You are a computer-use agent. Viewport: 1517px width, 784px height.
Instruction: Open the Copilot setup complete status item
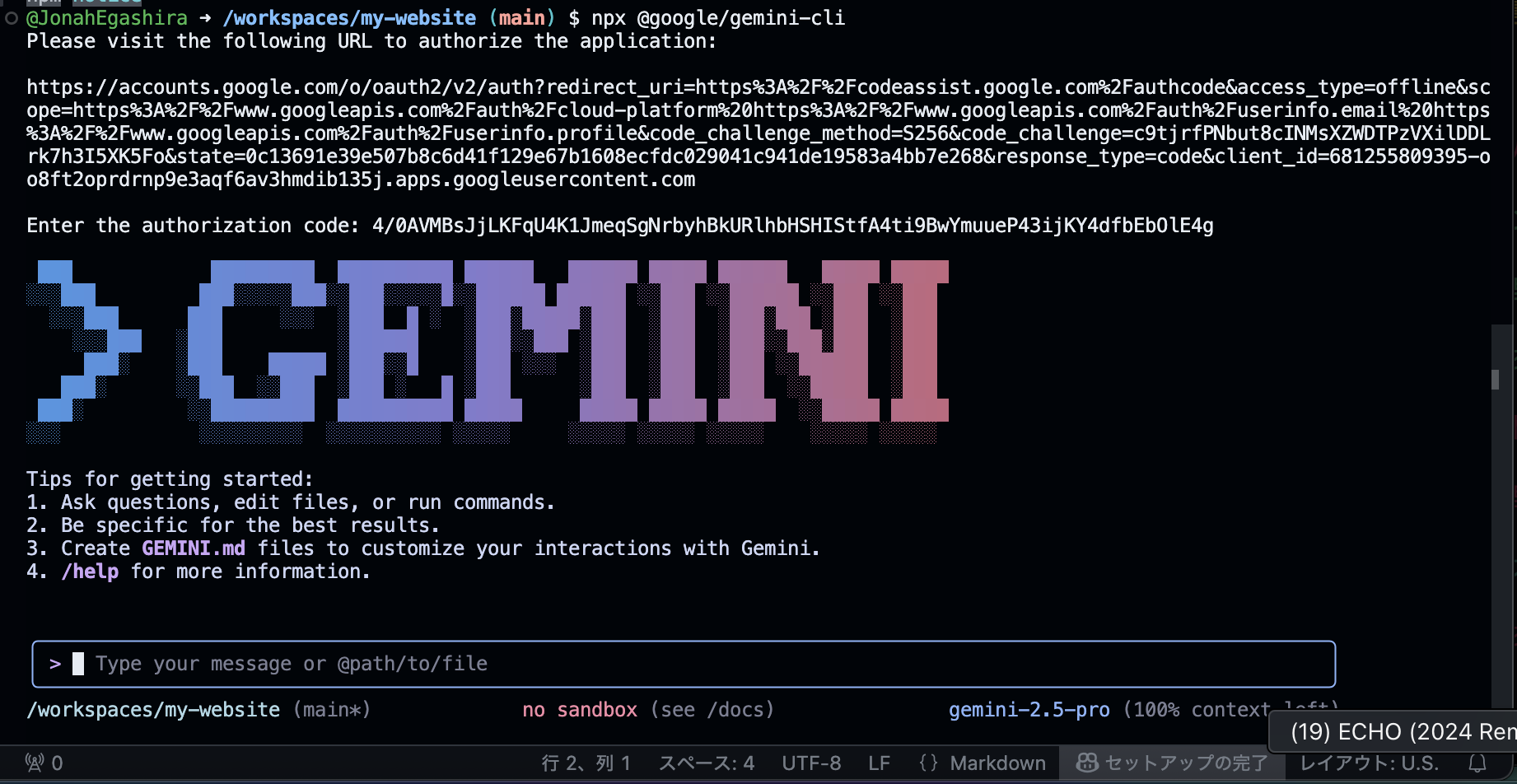coord(1173,763)
